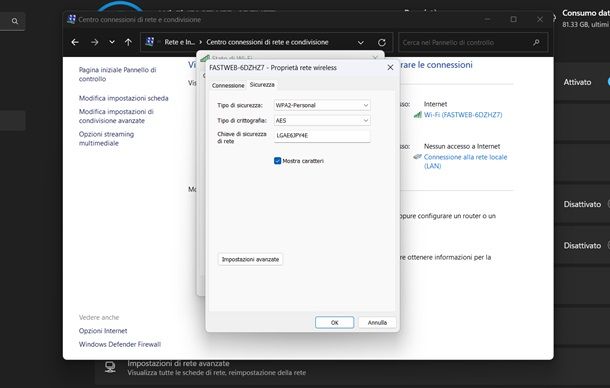
Task: Open Connessione alla rete locale (LAN) link
Action: tap(465, 162)
